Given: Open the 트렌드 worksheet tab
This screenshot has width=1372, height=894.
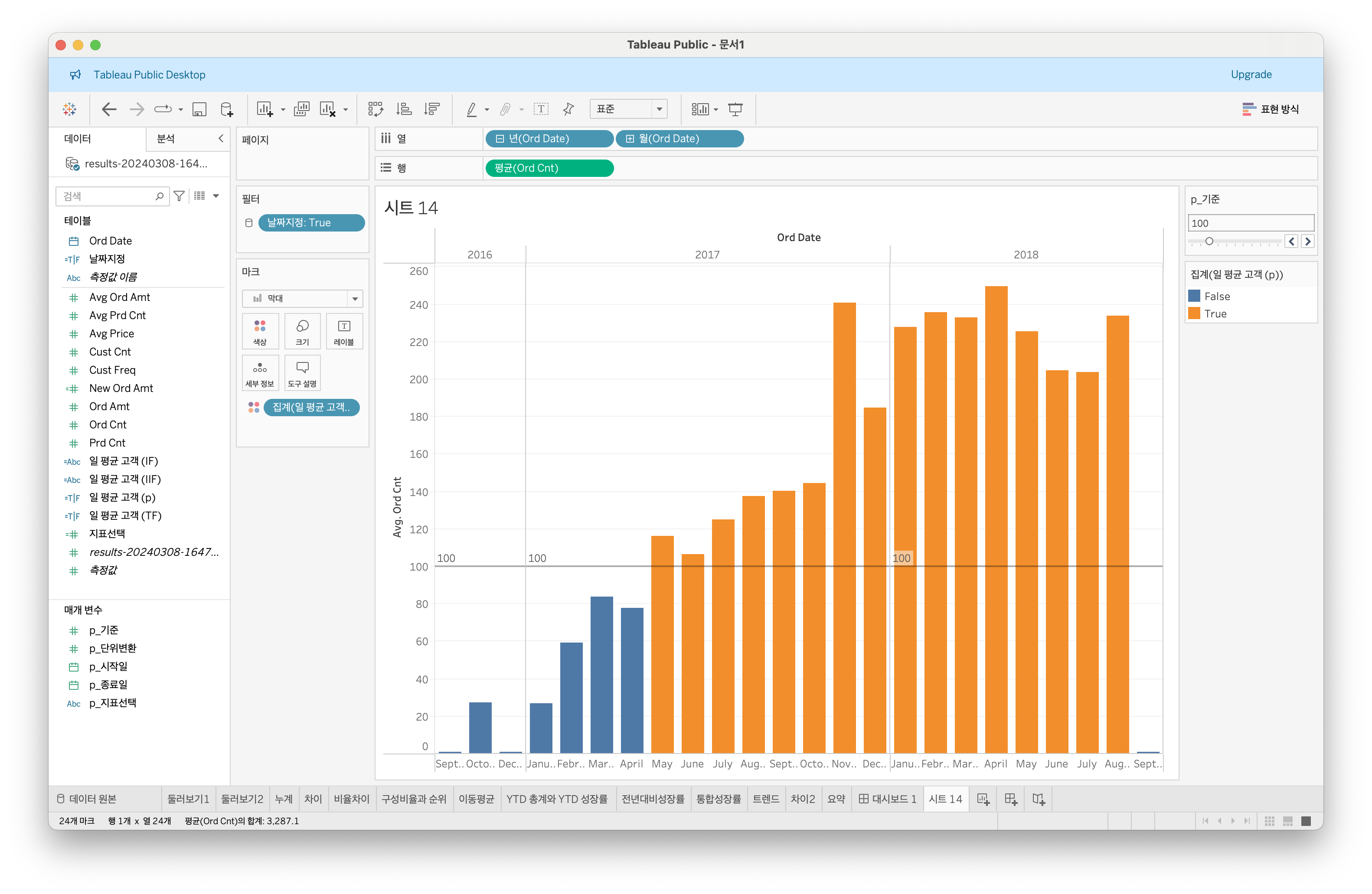Looking at the screenshot, I should (x=765, y=799).
